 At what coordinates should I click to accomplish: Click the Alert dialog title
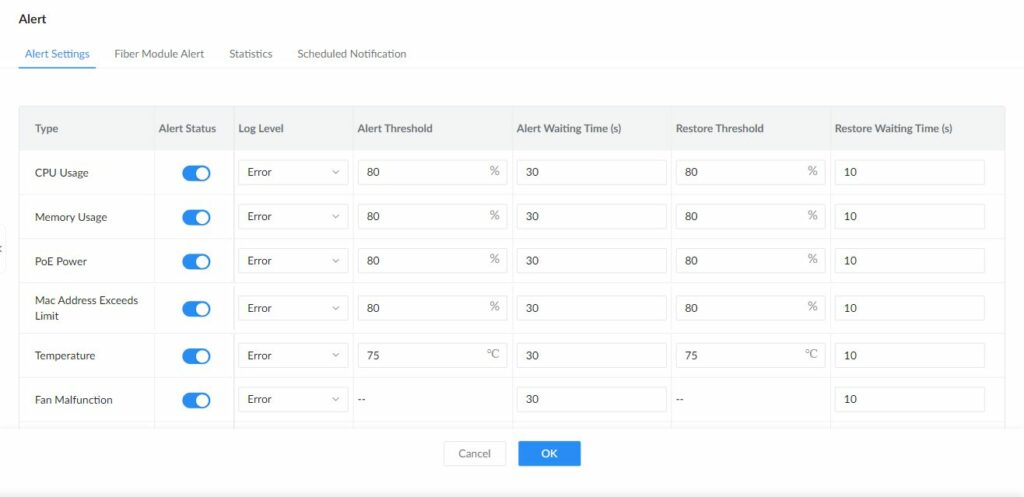pyautogui.click(x=33, y=19)
